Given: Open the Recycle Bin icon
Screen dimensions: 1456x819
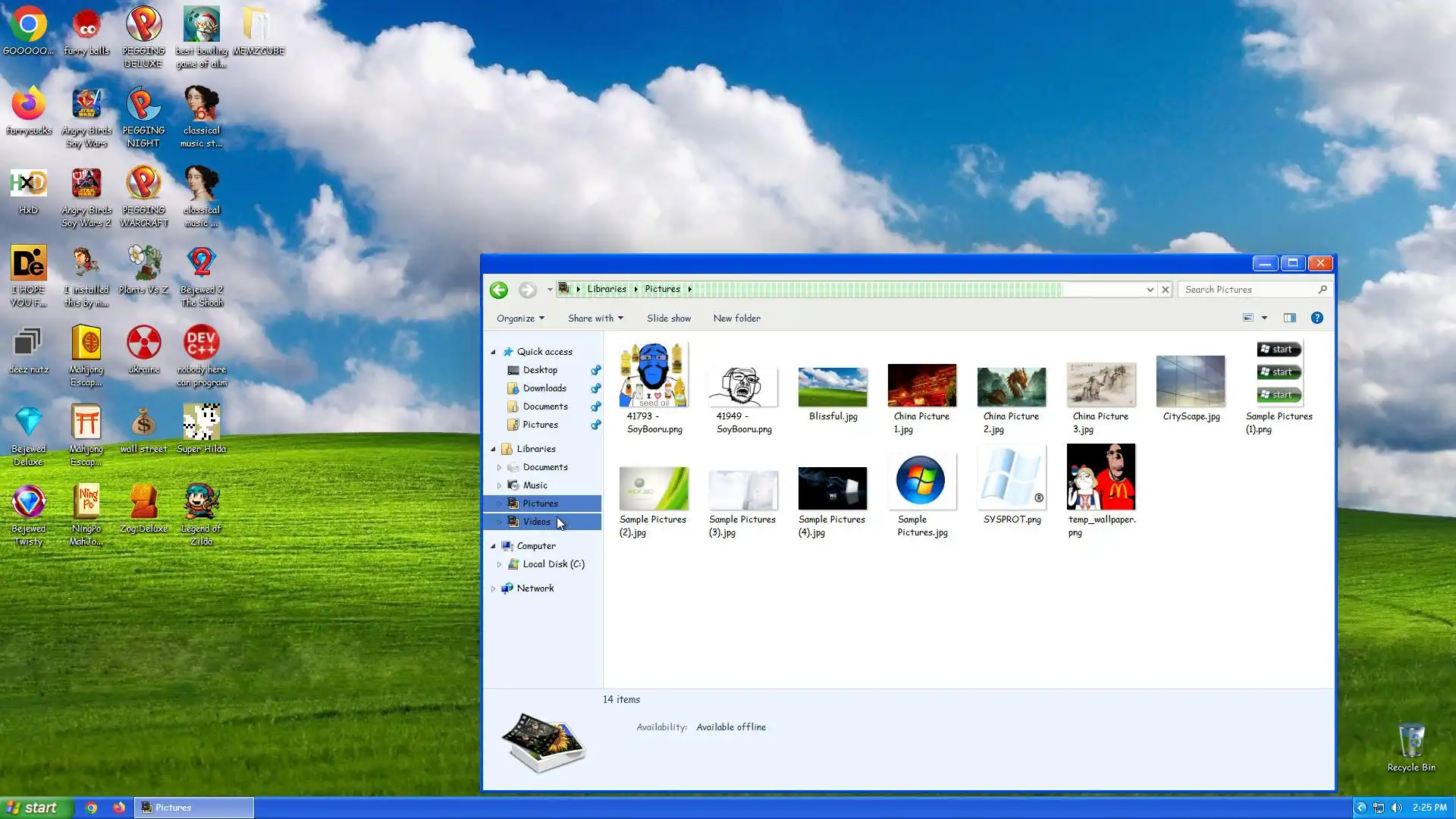Looking at the screenshot, I should point(1410,741).
